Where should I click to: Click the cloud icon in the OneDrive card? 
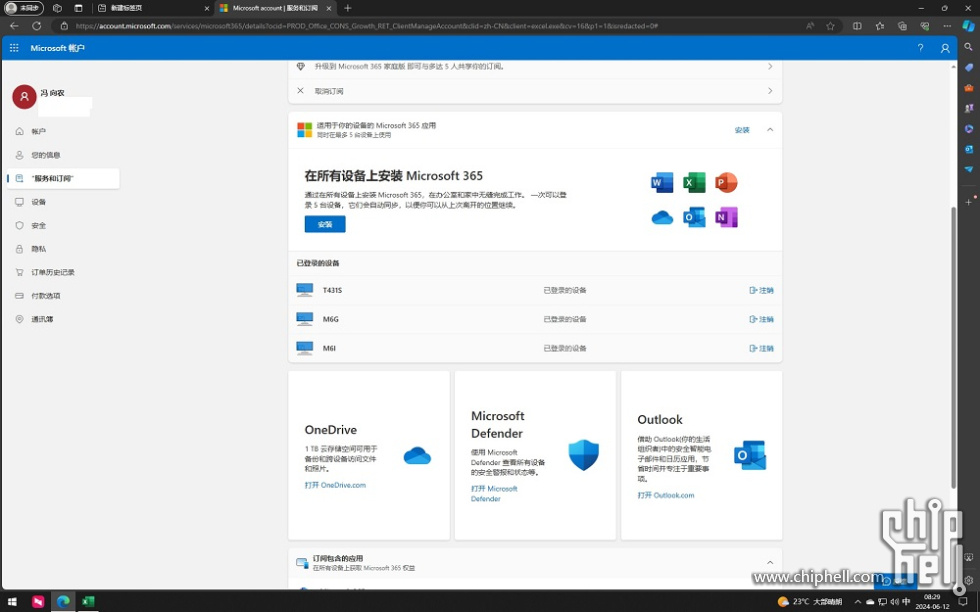(417, 456)
